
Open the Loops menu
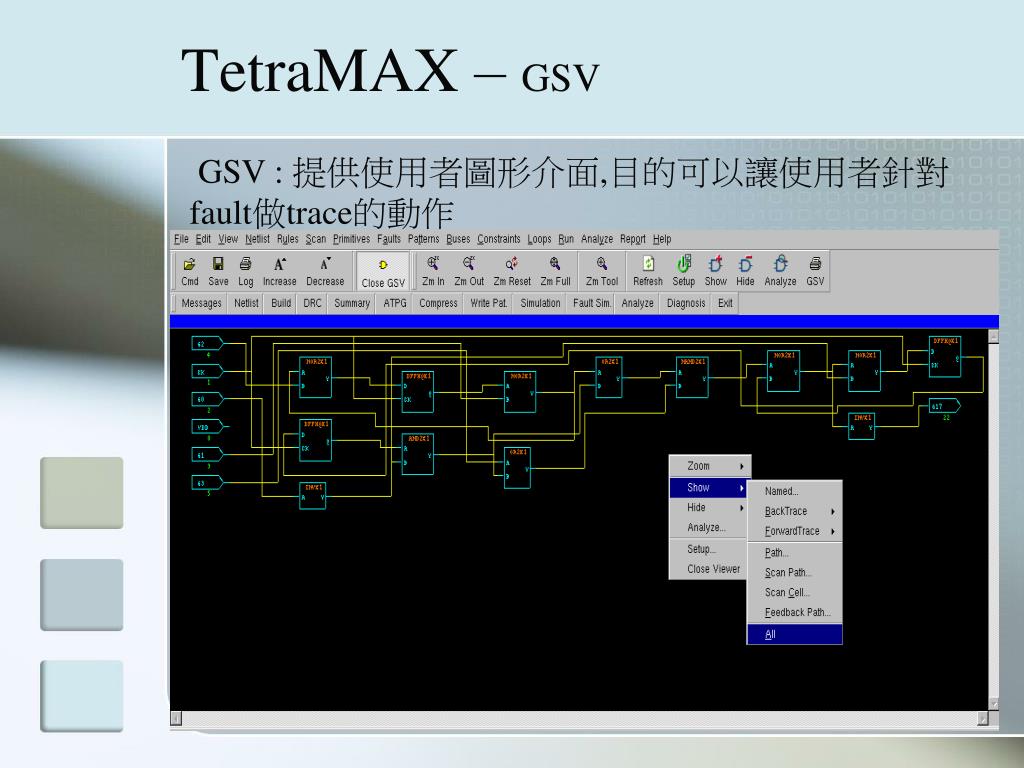pyautogui.click(x=539, y=239)
